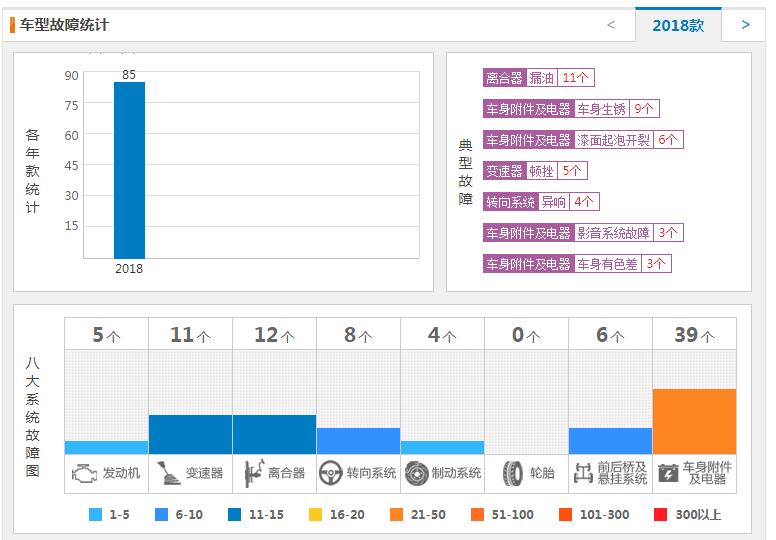The image size is (776, 540).
Task: Open 漆面起泡开裂 6个 fault tag
Action: (583, 140)
